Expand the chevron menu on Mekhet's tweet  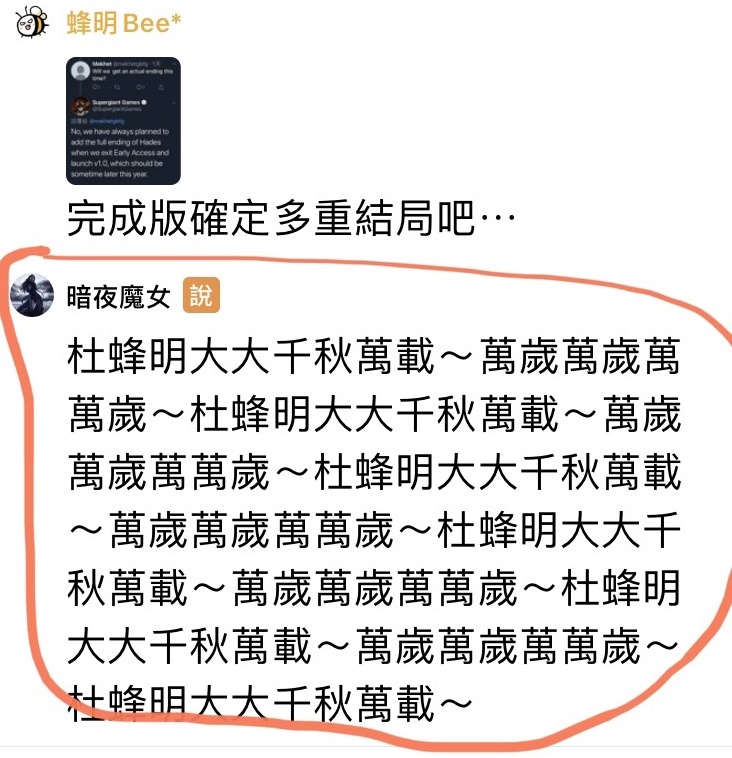[x=174, y=64]
